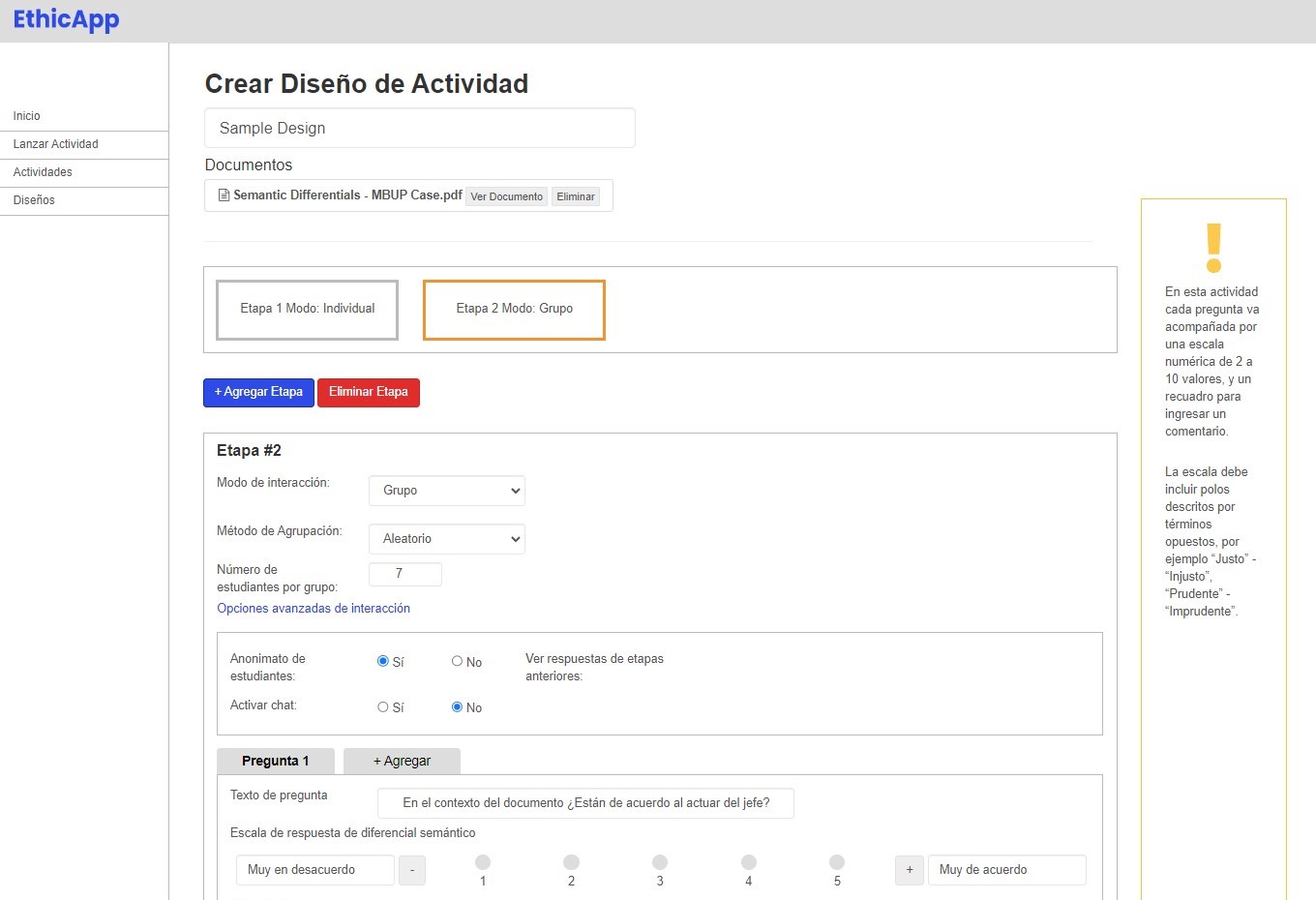
Task: Click the students per group number field
Action: (x=405, y=574)
